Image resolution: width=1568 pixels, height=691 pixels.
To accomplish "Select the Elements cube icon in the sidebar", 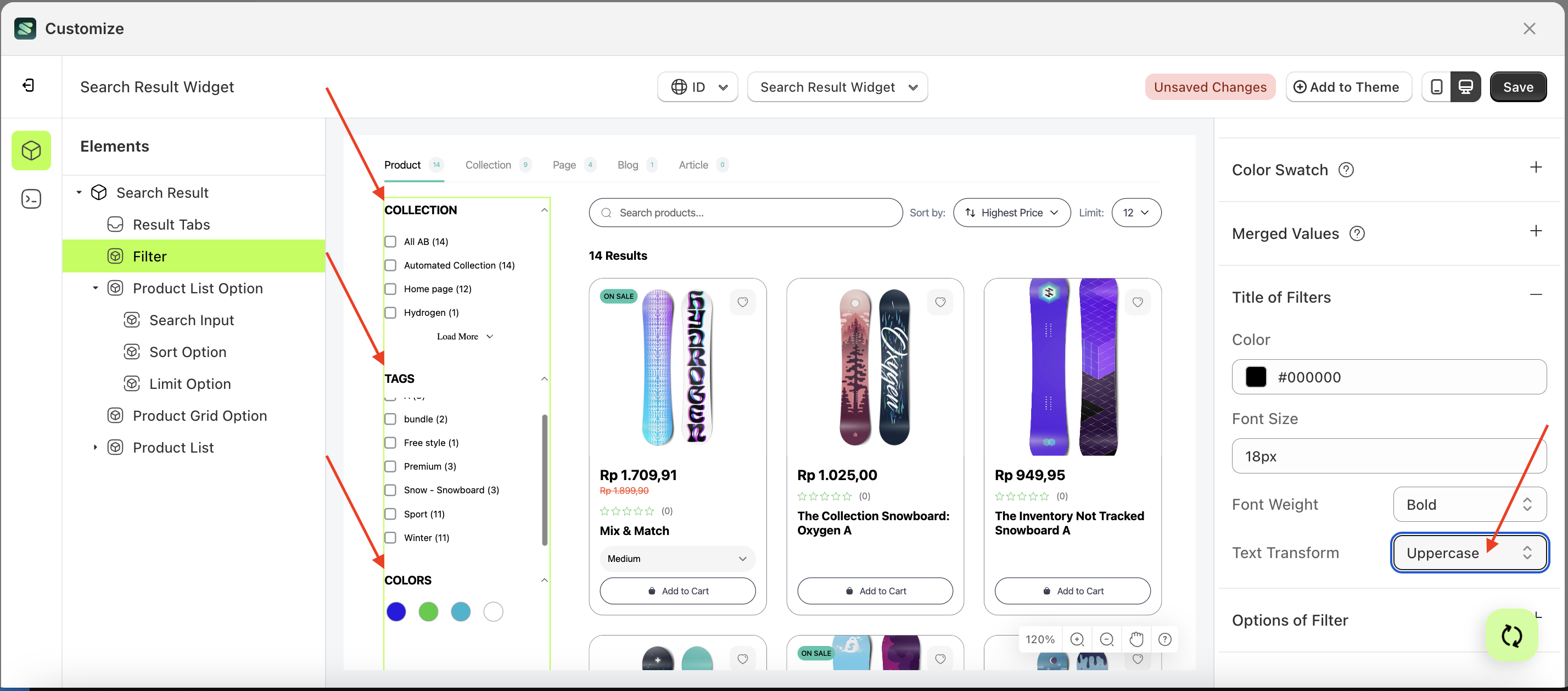I will (x=31, y=151).
